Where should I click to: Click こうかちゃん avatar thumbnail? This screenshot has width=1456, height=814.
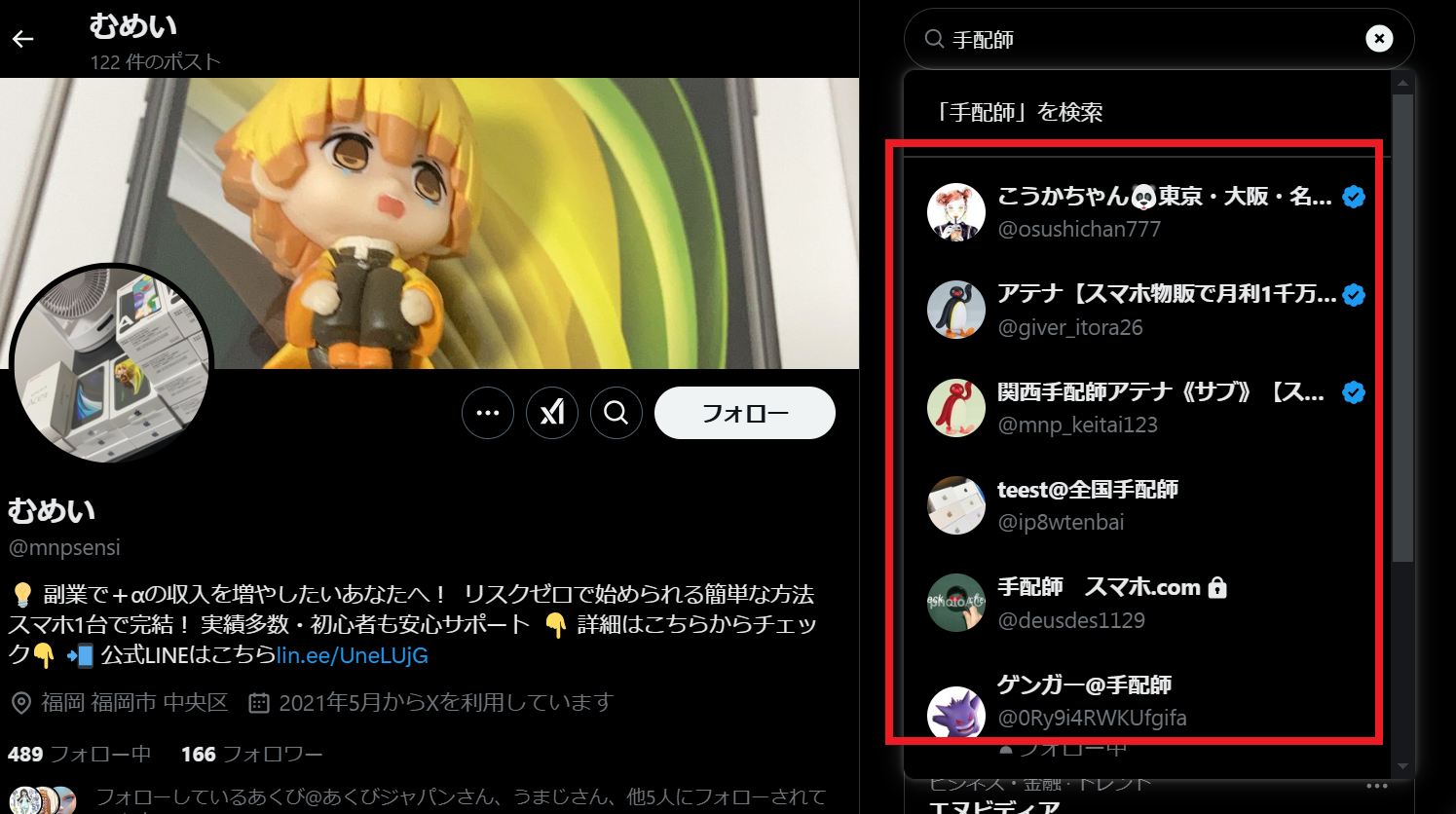956,211
